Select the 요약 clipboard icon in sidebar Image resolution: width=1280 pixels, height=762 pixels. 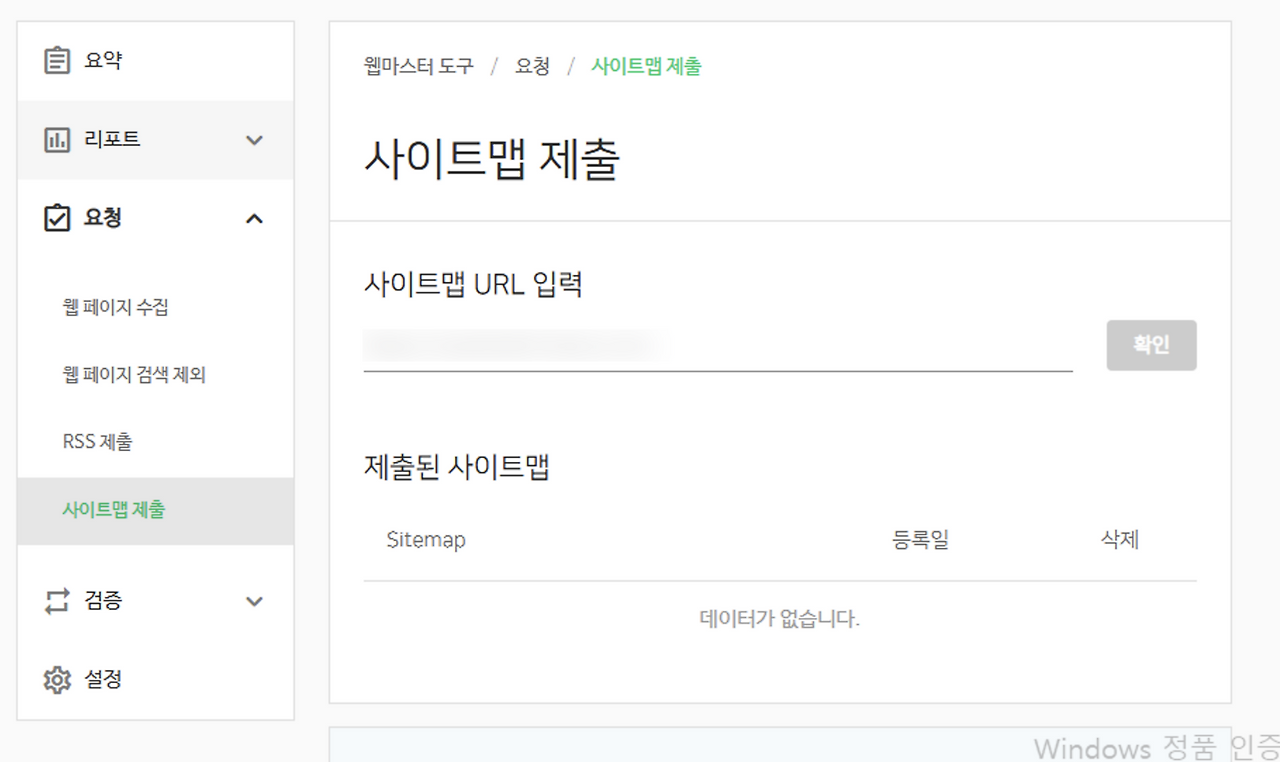pos(58,58)
